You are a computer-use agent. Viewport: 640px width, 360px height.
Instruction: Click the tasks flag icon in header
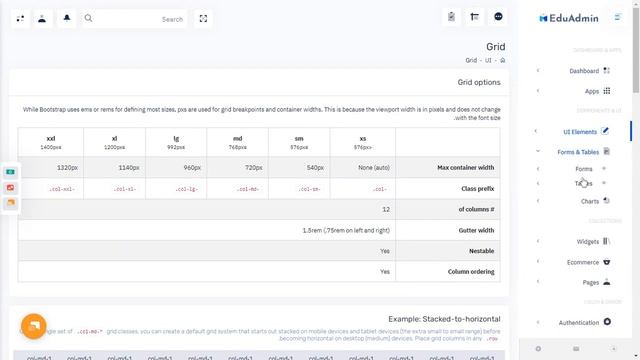coord(474,17)
